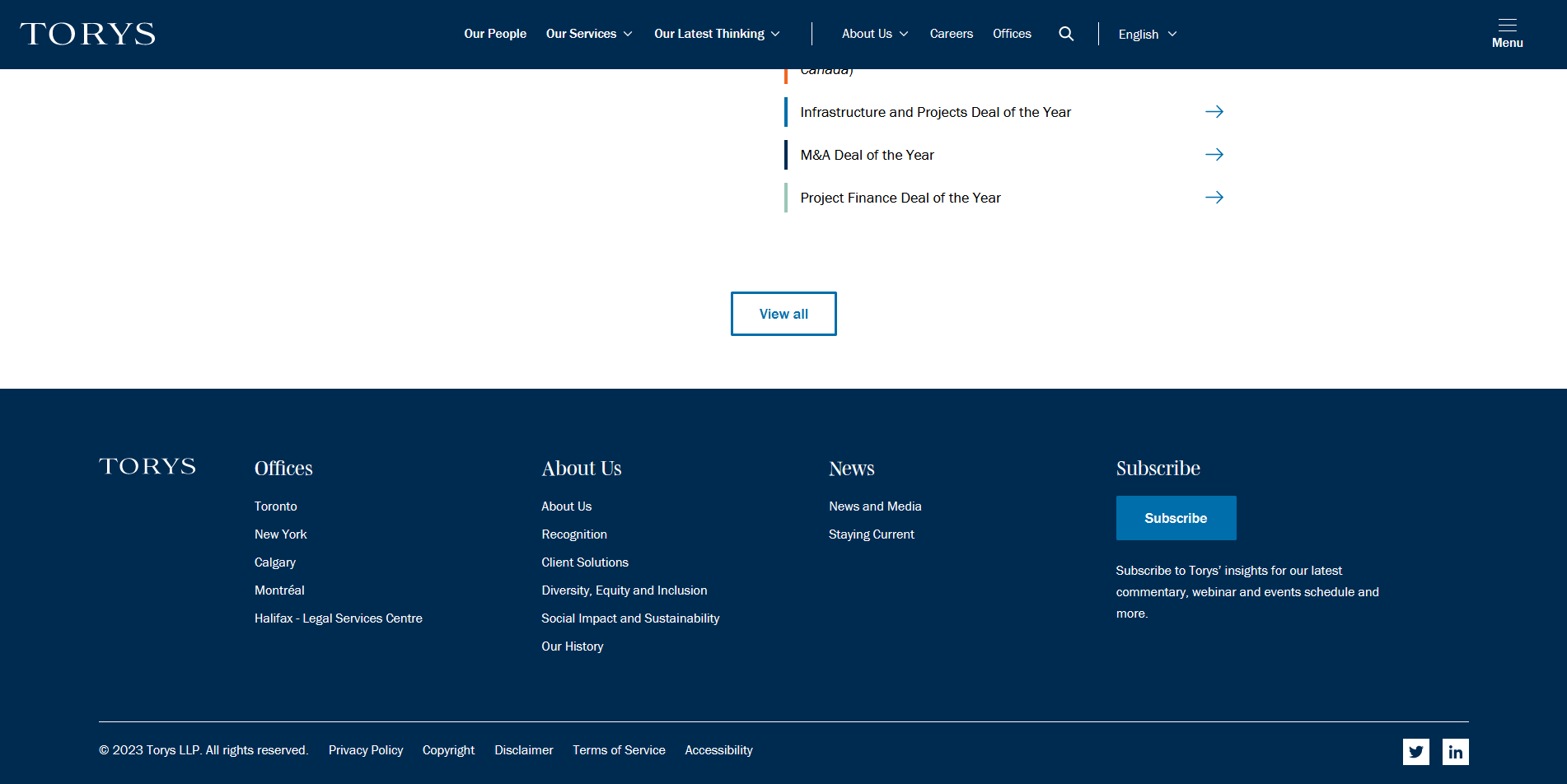Open Torys LinkedIn page icon
Image resolution: width=1567 pixels, height=784 pixels.
click(1456, 752)
